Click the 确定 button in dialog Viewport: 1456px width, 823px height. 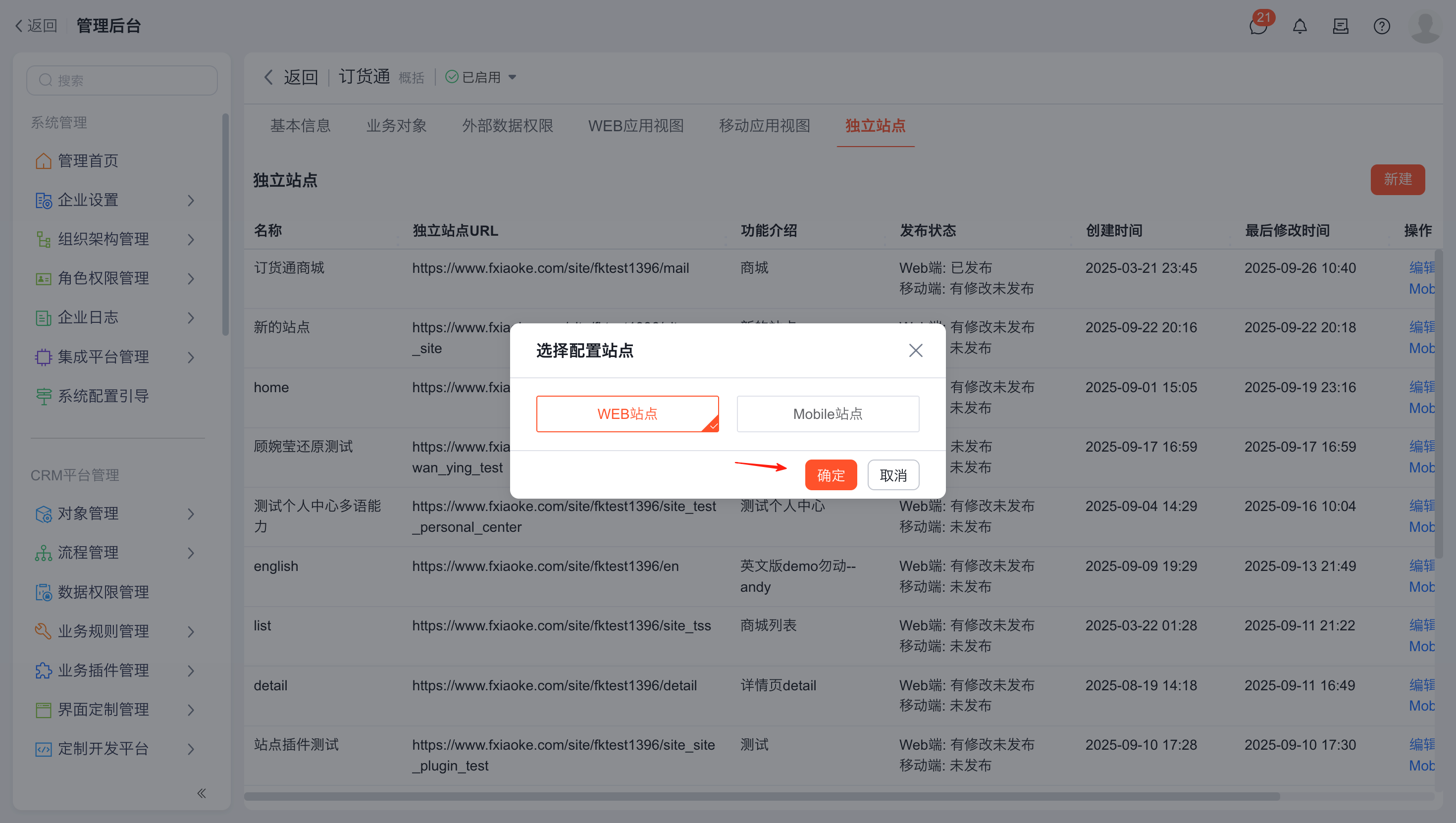point(831,475)
